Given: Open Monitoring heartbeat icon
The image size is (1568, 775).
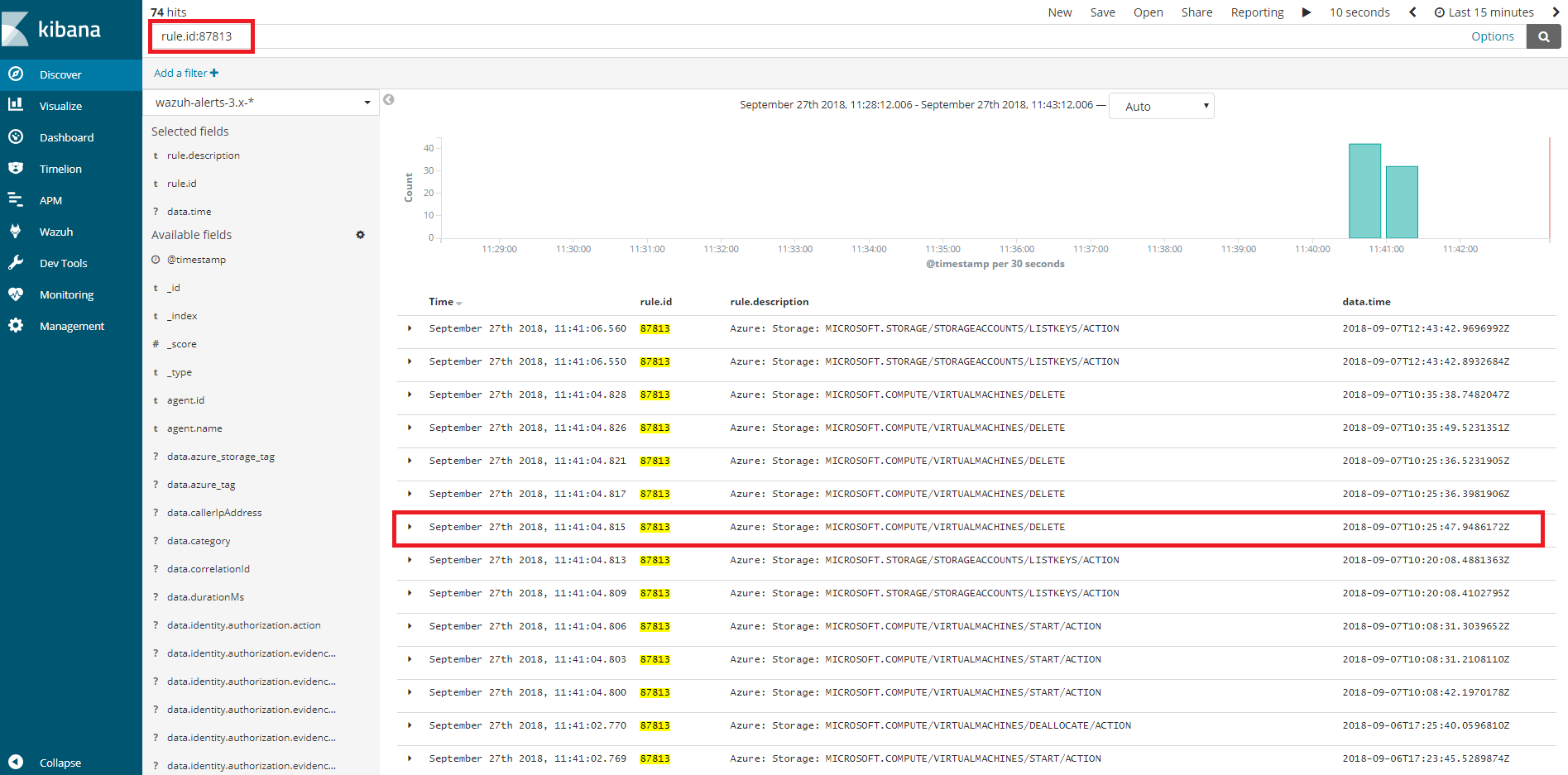Looking at the screenshot, I should pos(16,294).
